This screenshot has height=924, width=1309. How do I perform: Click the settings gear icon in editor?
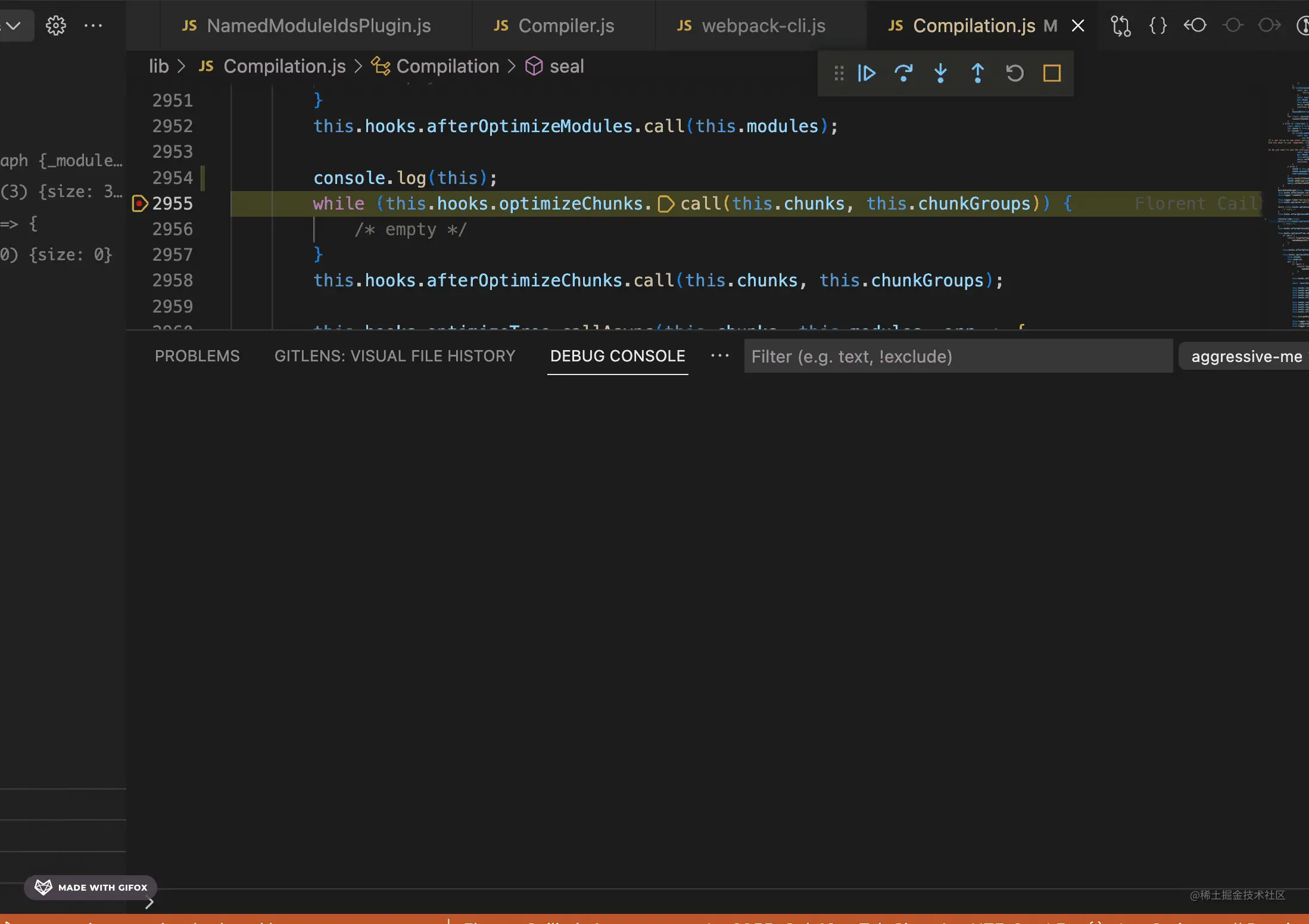click(56, 25)
